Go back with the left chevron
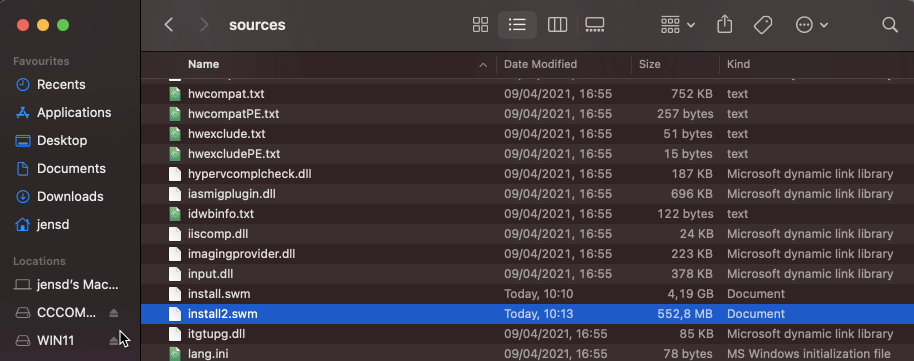The width and height of the screenshot is (914, 361). (168, 24)
